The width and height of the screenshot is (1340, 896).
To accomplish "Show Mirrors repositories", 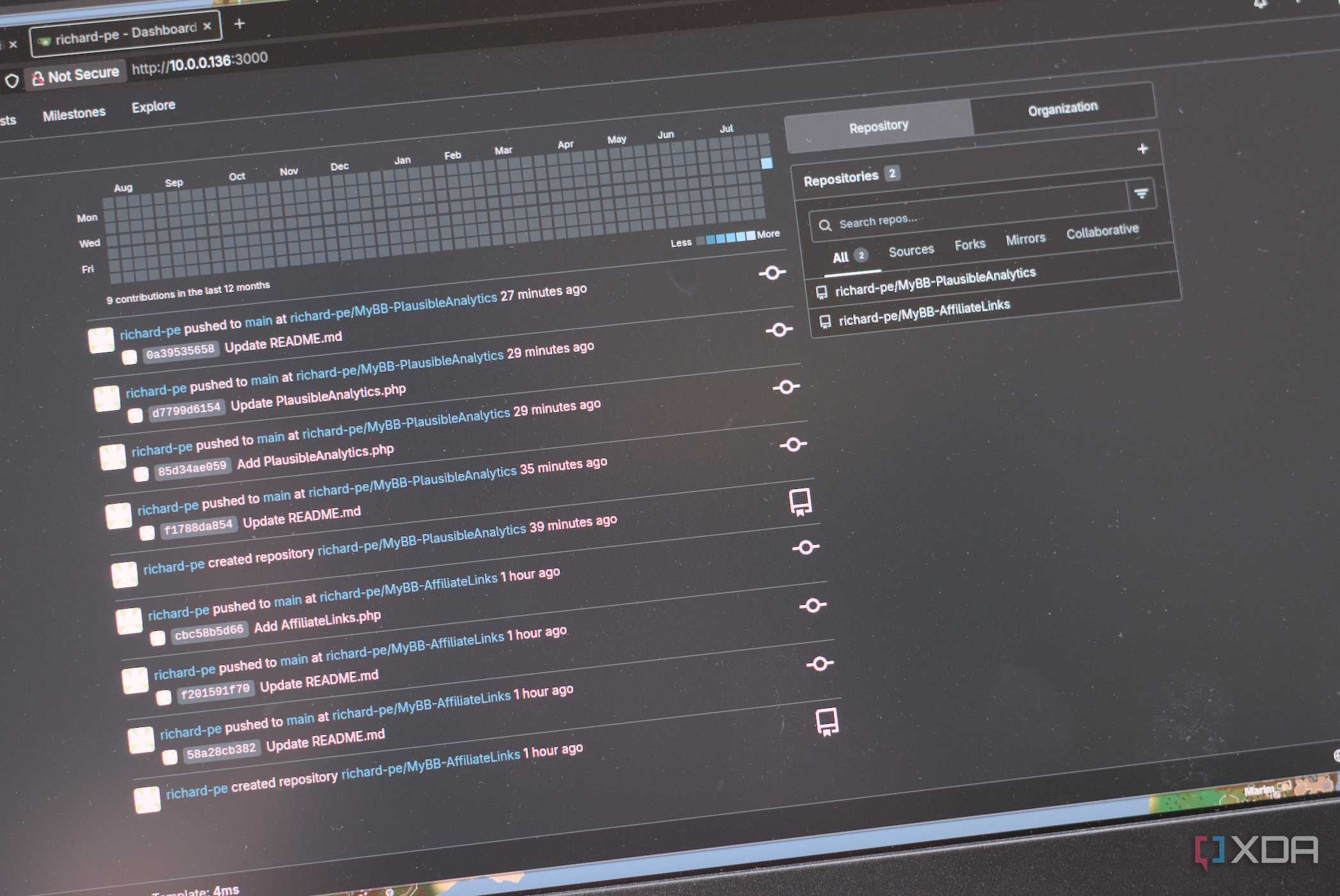I will point(1025,239).
